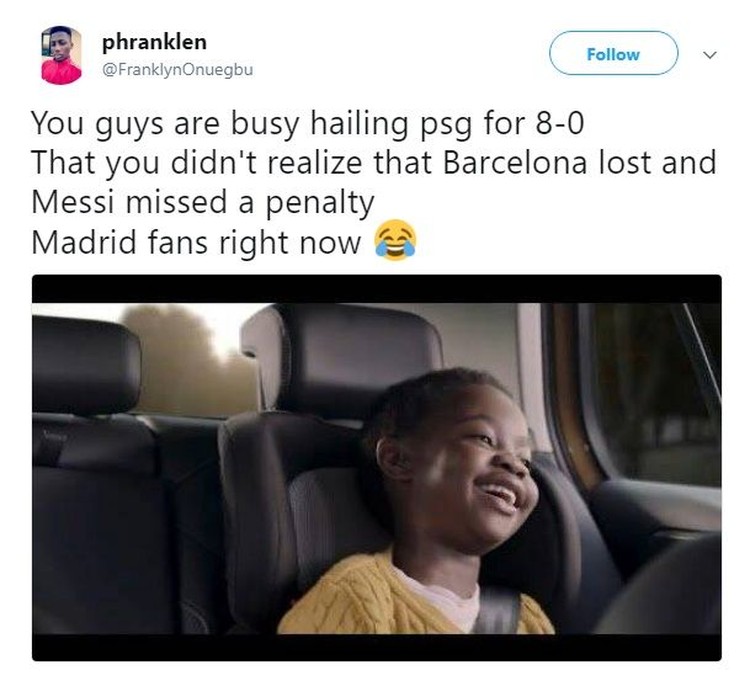
Task: Click the rear-left seat headrest in the image
Action: [x=86, y=364]
